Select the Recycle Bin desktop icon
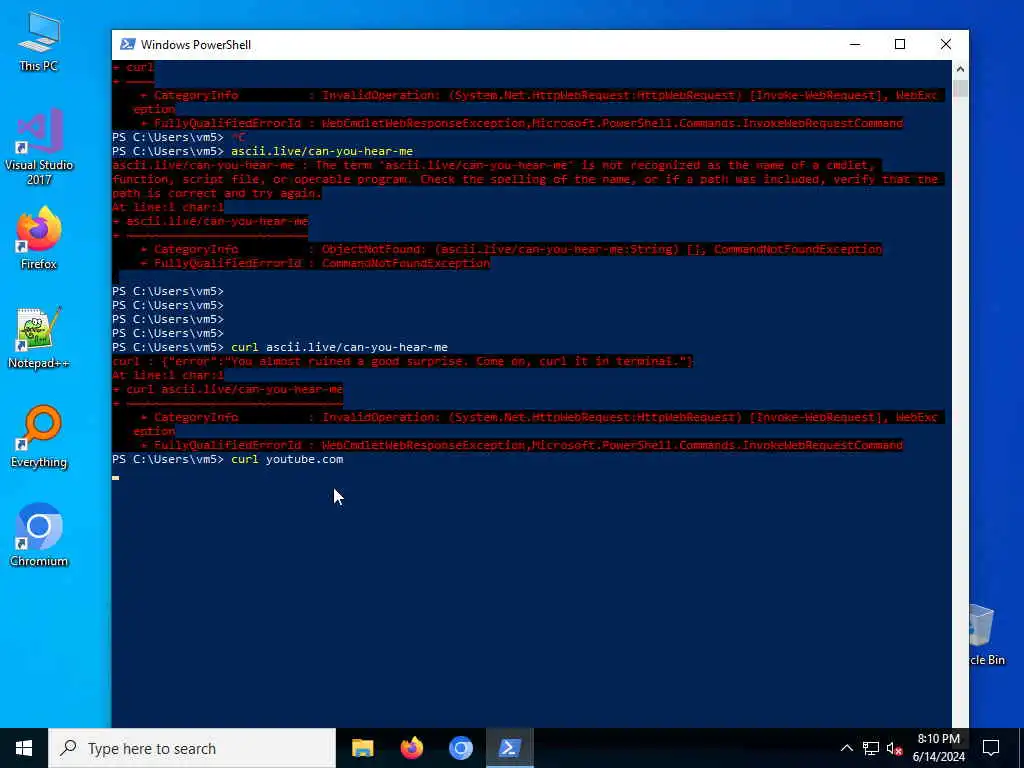This screenshot has width=1024, height=768. coord(986,635)
